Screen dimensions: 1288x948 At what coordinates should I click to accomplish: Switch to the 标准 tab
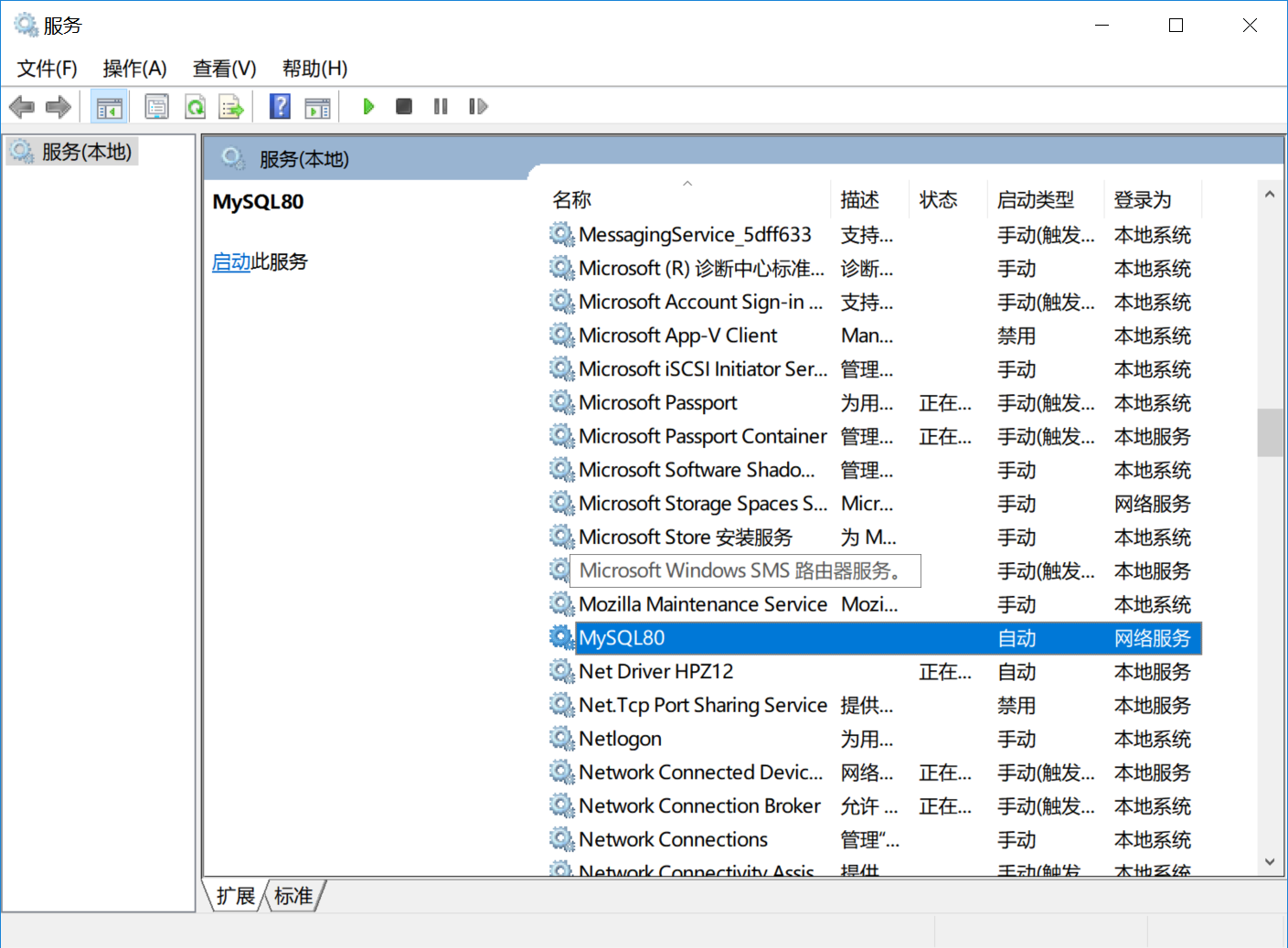click(293, 896)
